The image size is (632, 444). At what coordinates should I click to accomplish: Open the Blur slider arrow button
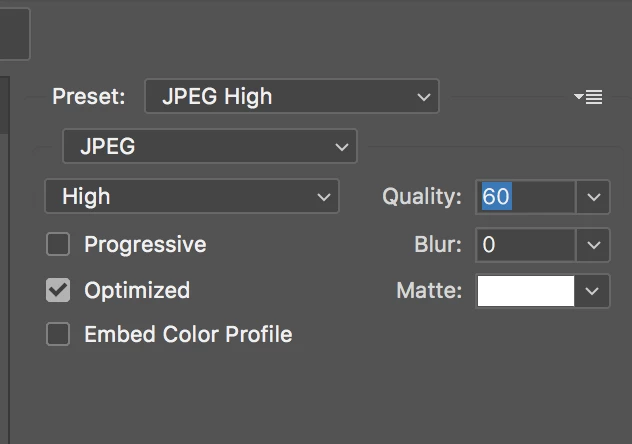point(594,244)
